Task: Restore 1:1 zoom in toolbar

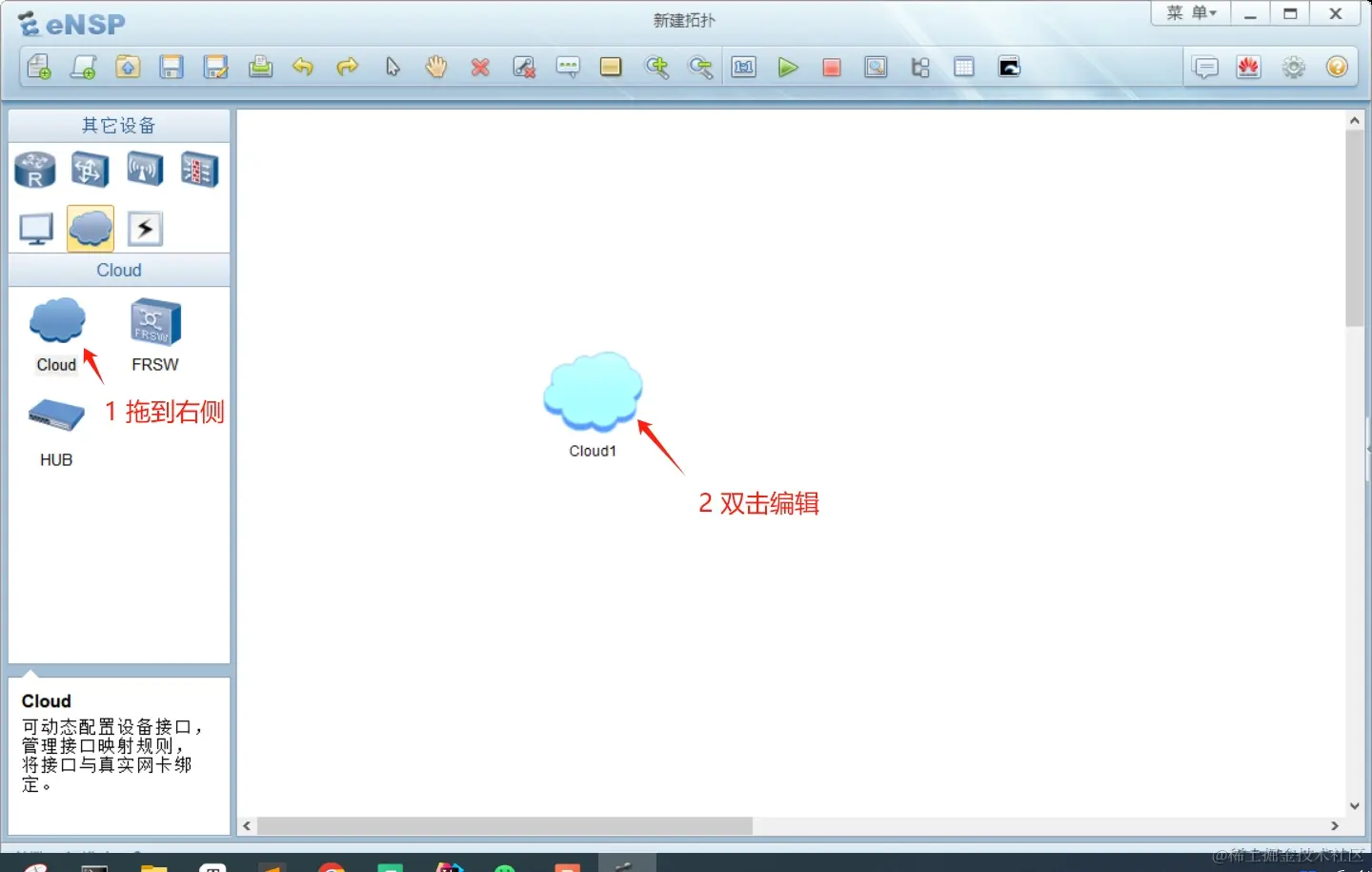Action: 743,67
